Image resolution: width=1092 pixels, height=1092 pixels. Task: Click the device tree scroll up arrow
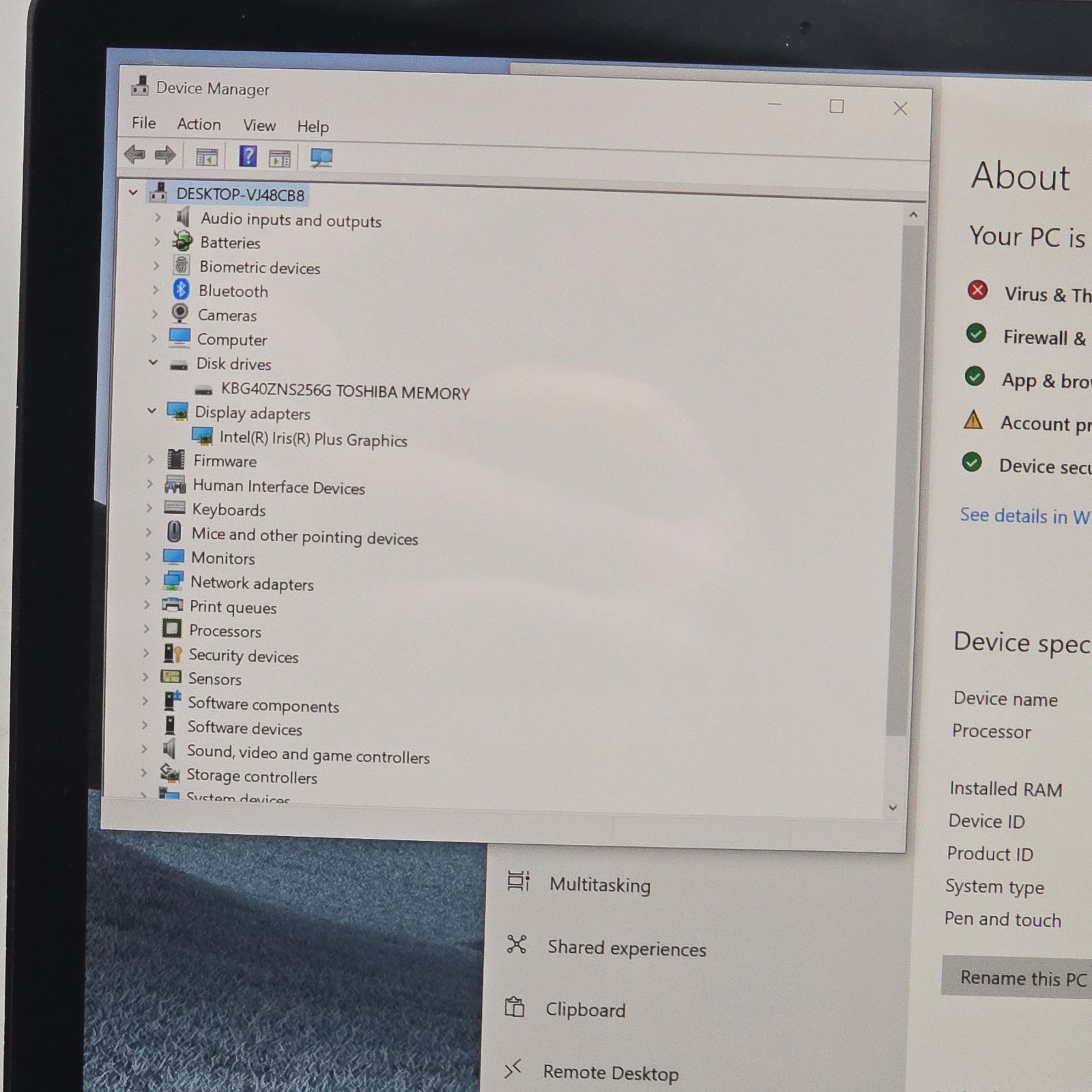click(913, 215)
